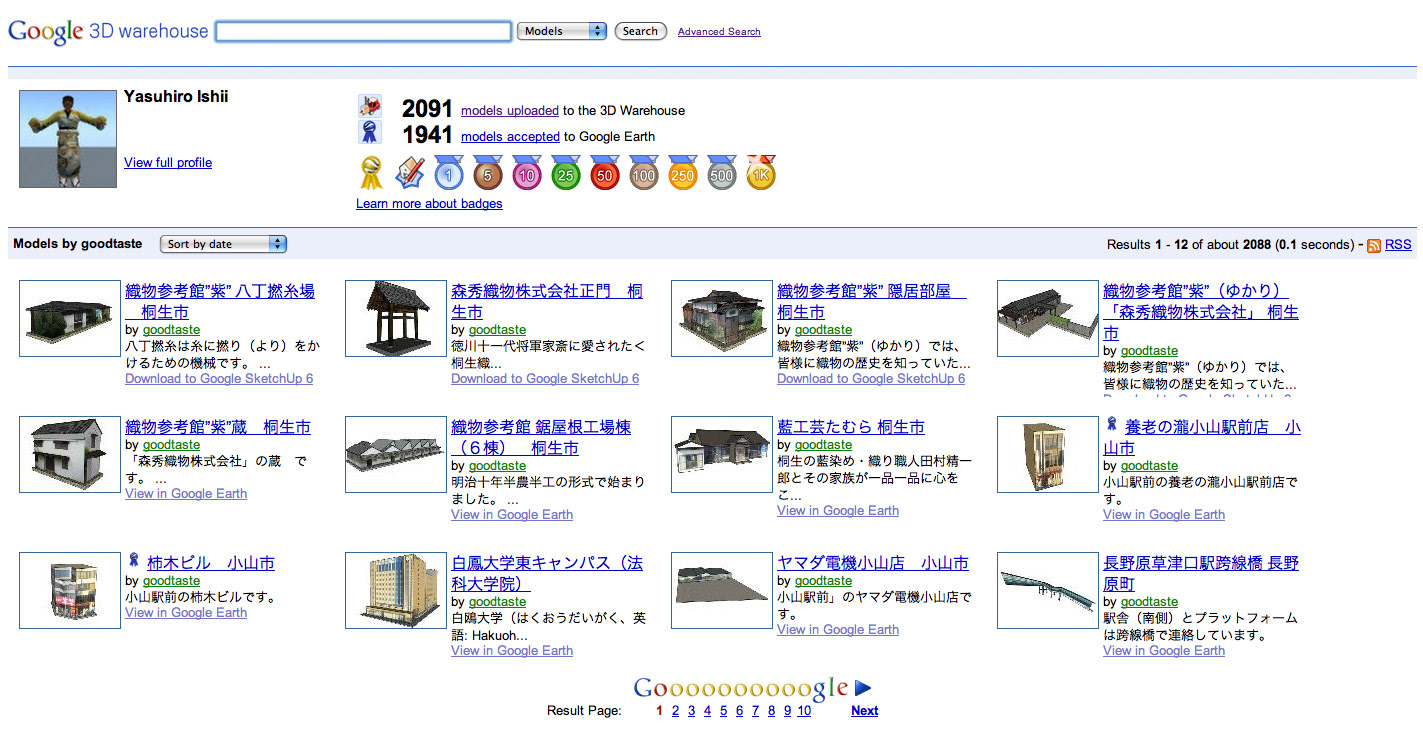Click the Models by goodtaste heading
This screenshot has height=745, width=1423.
point(77,244)
